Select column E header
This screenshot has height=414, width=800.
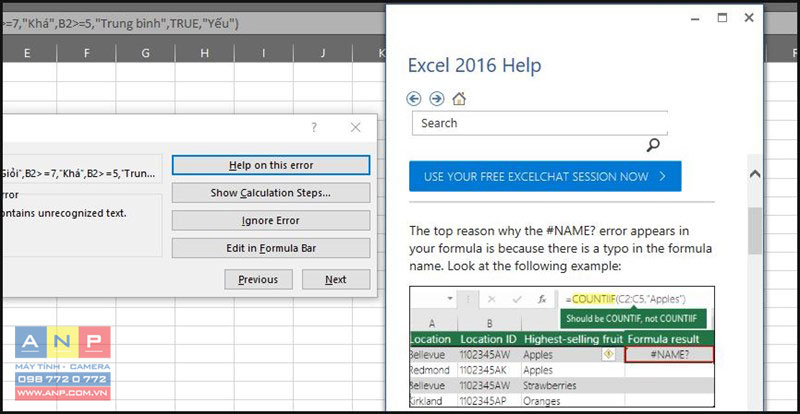click(27, 53)
